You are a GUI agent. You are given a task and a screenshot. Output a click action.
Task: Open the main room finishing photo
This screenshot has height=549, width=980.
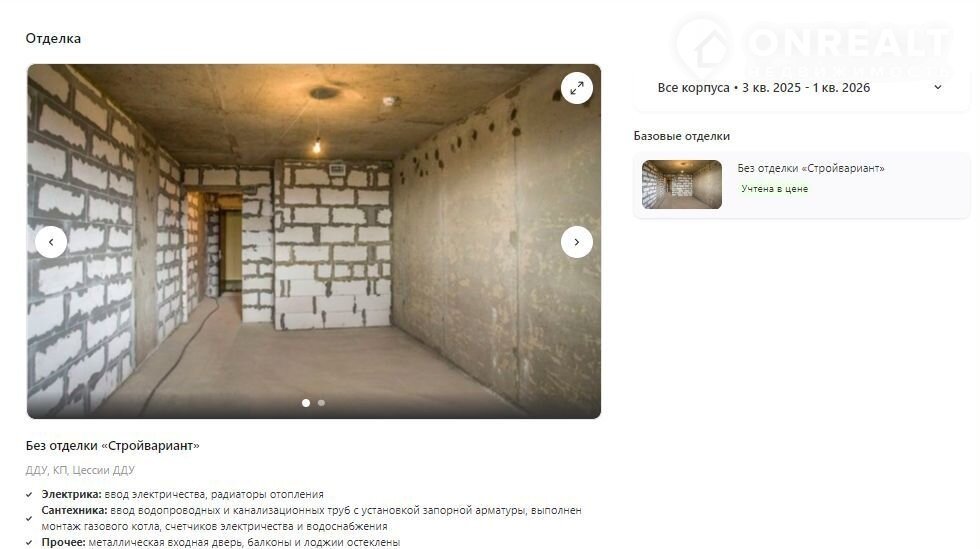coord(314,241)
